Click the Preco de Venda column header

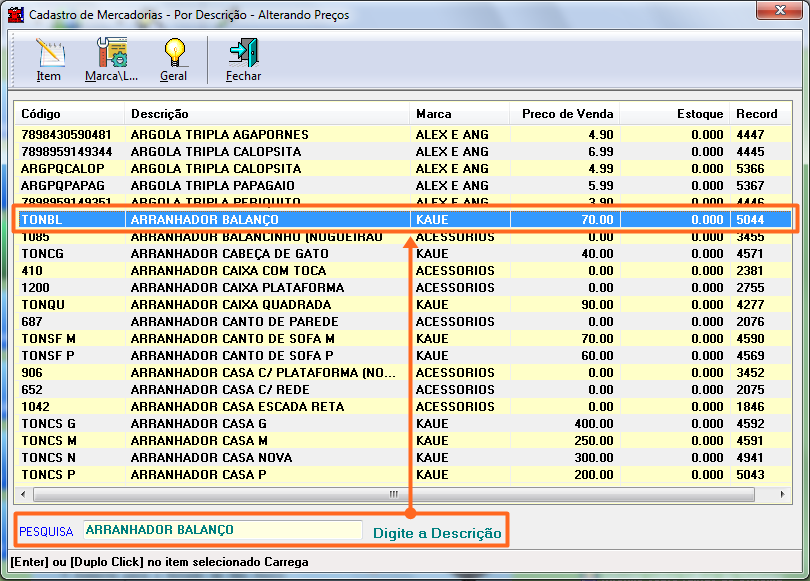tap(565, 114)
